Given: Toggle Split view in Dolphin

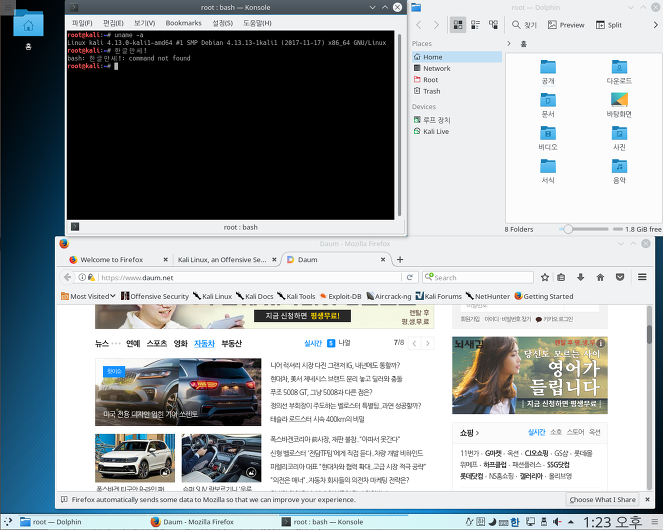Looking at the screenshot, I should tap(609, 25).
